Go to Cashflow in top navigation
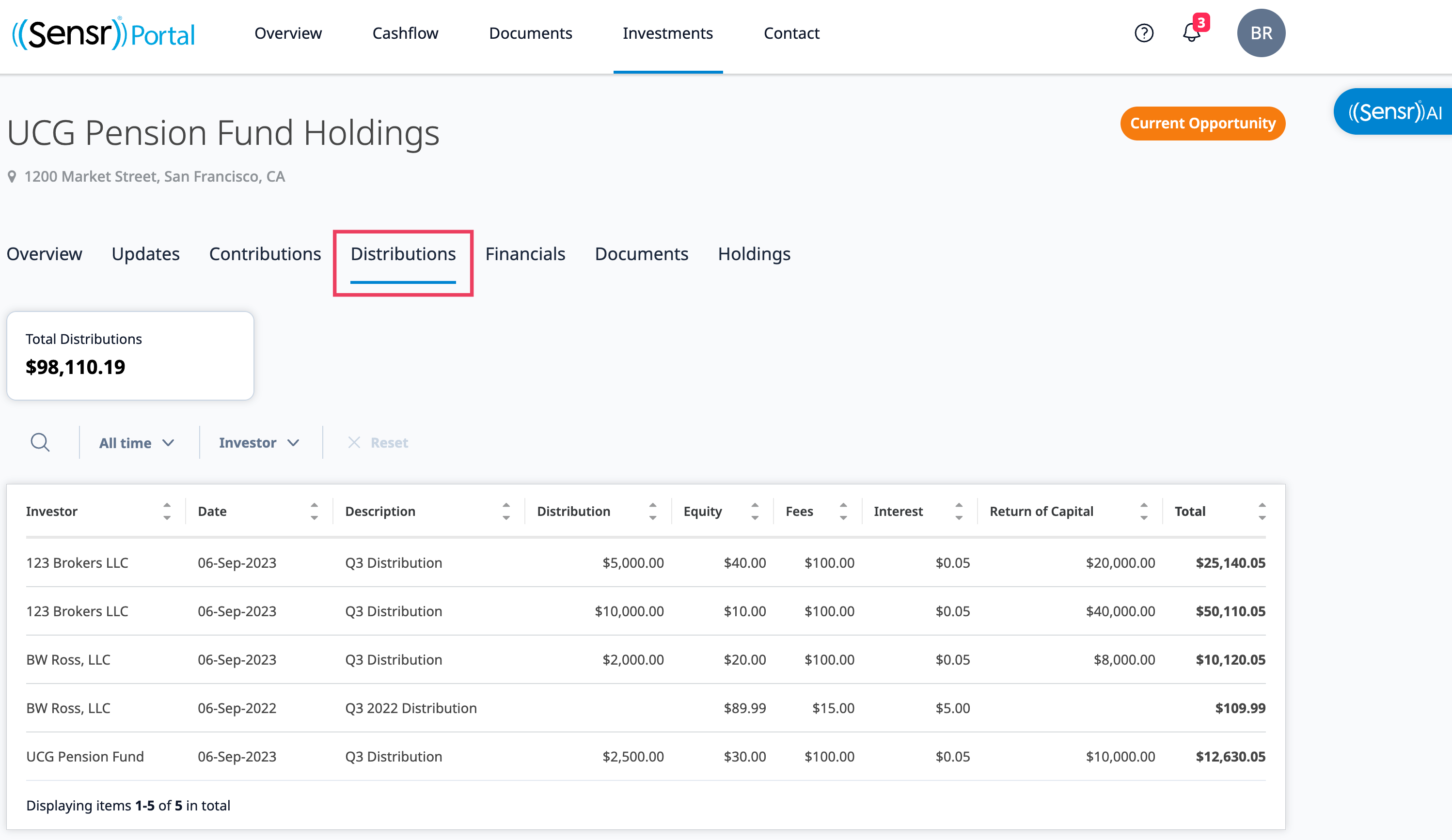The image size is (1452, 840). [405, 33]
